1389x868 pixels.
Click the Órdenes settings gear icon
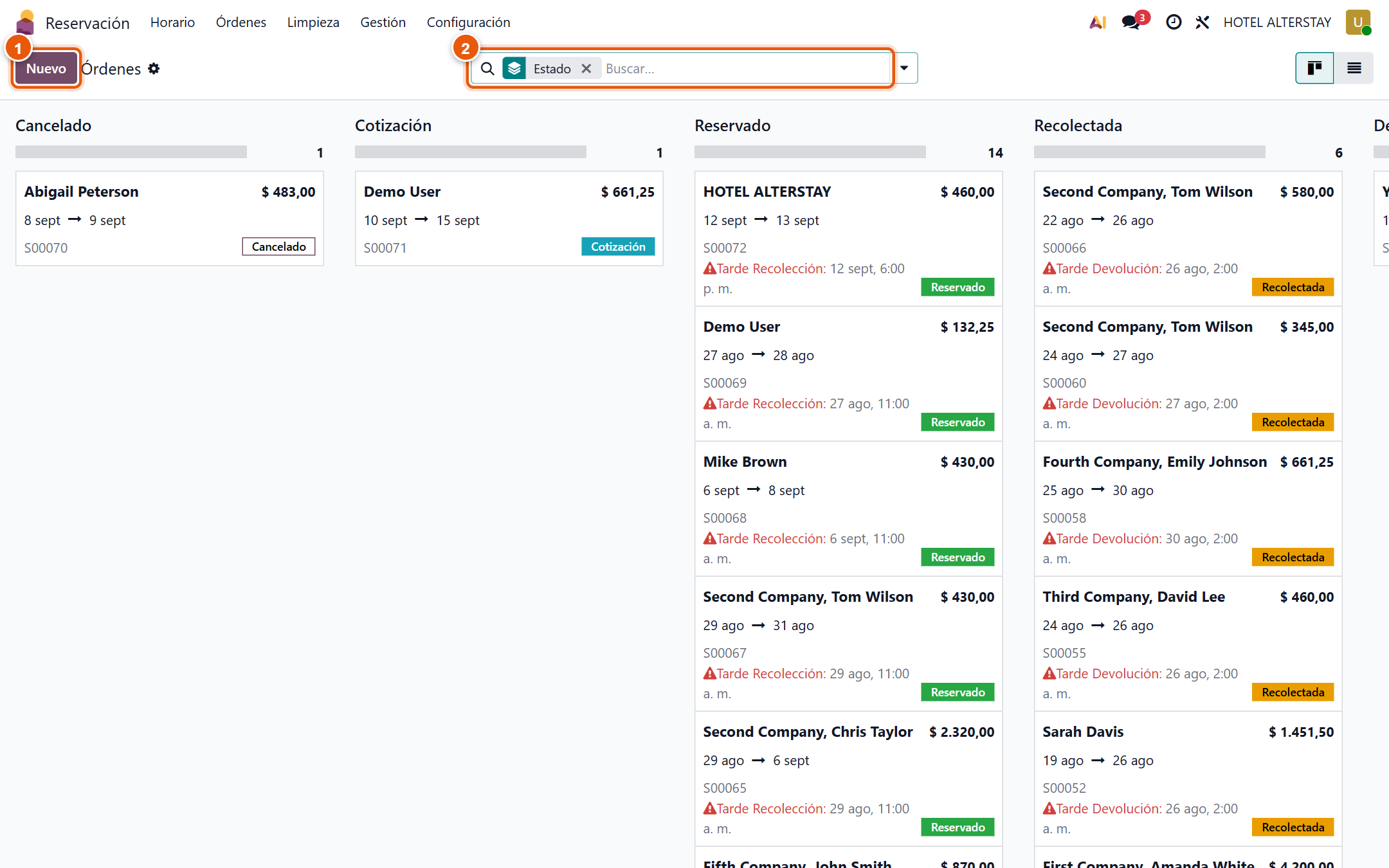click(154, 68)
